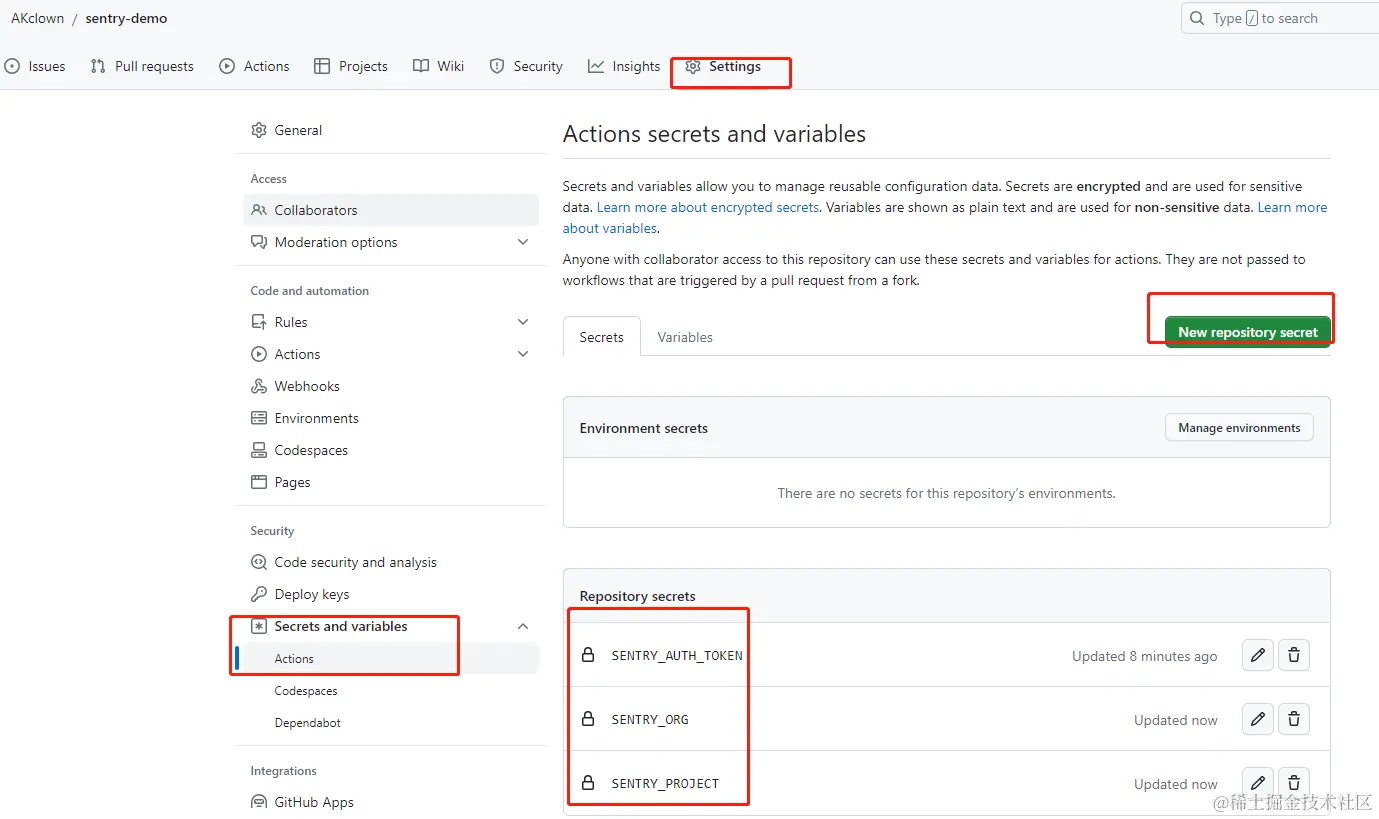Open the Deploy keys sidebar item
This screenshot has width=1379, height=819.
click(x=311, y=594)
